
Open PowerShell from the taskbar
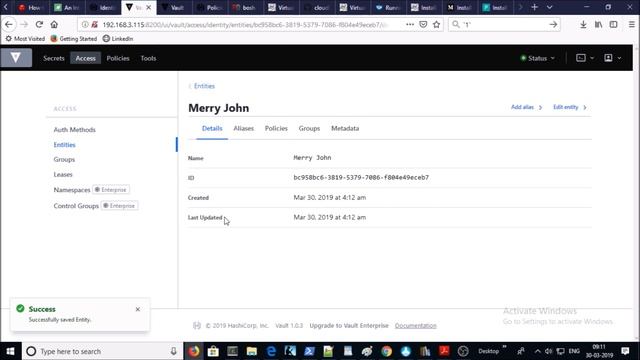pyautogui.click(x=309, y=351)
